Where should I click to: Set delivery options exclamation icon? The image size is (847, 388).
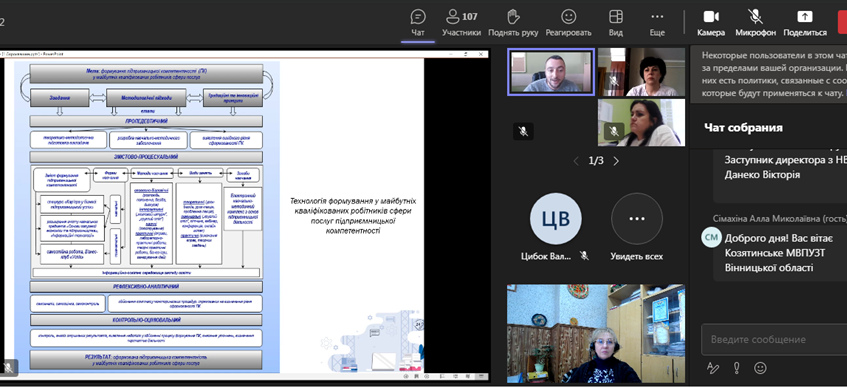pyautogui.click(x=736, y=368)
